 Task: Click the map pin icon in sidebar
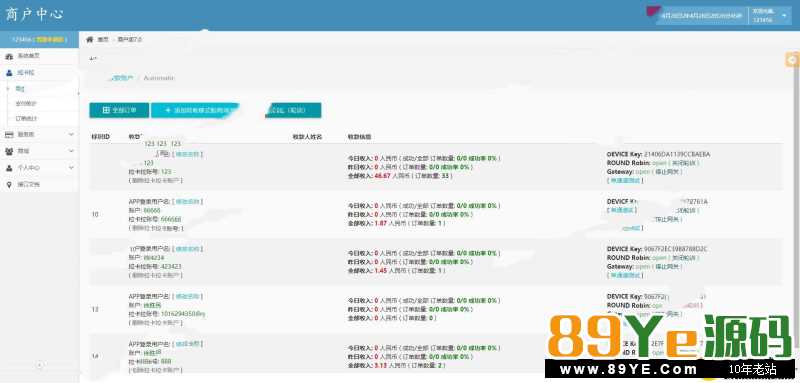(x=9, y=185)
